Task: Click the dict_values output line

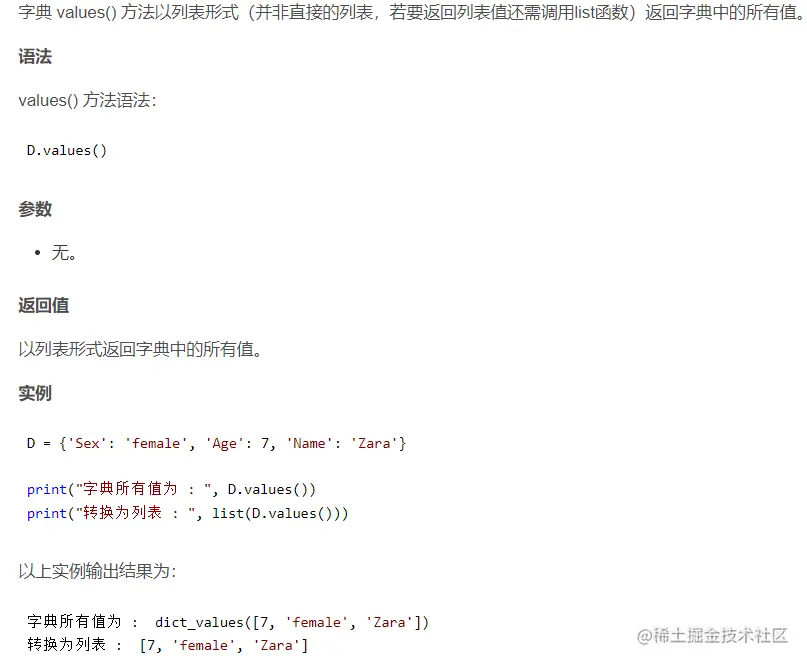Action: pyautogui.click(x=228, y=622)
